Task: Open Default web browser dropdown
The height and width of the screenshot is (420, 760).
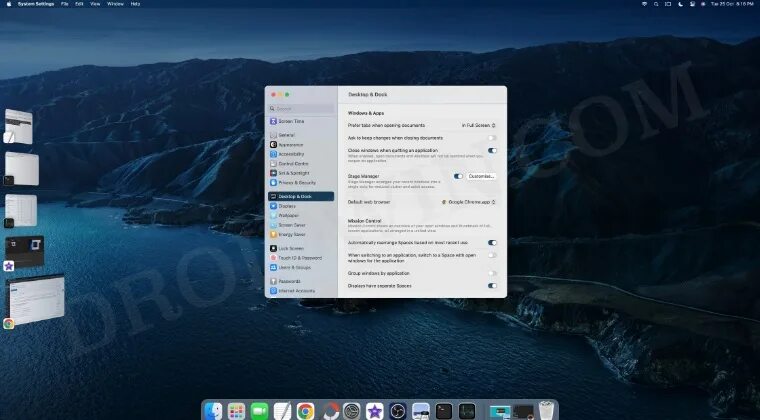Action: (x=469, y=202)
